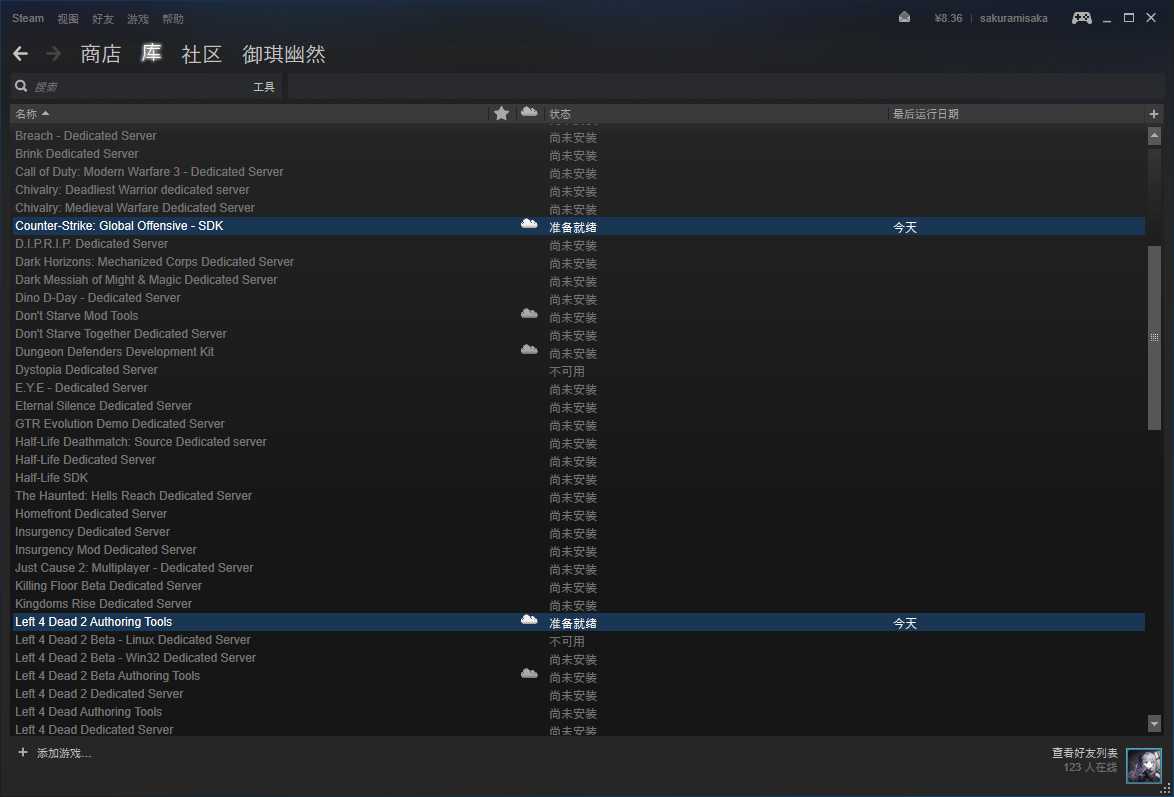
Task: Sort by favorites star column header
Action: (x=502, y=113)
